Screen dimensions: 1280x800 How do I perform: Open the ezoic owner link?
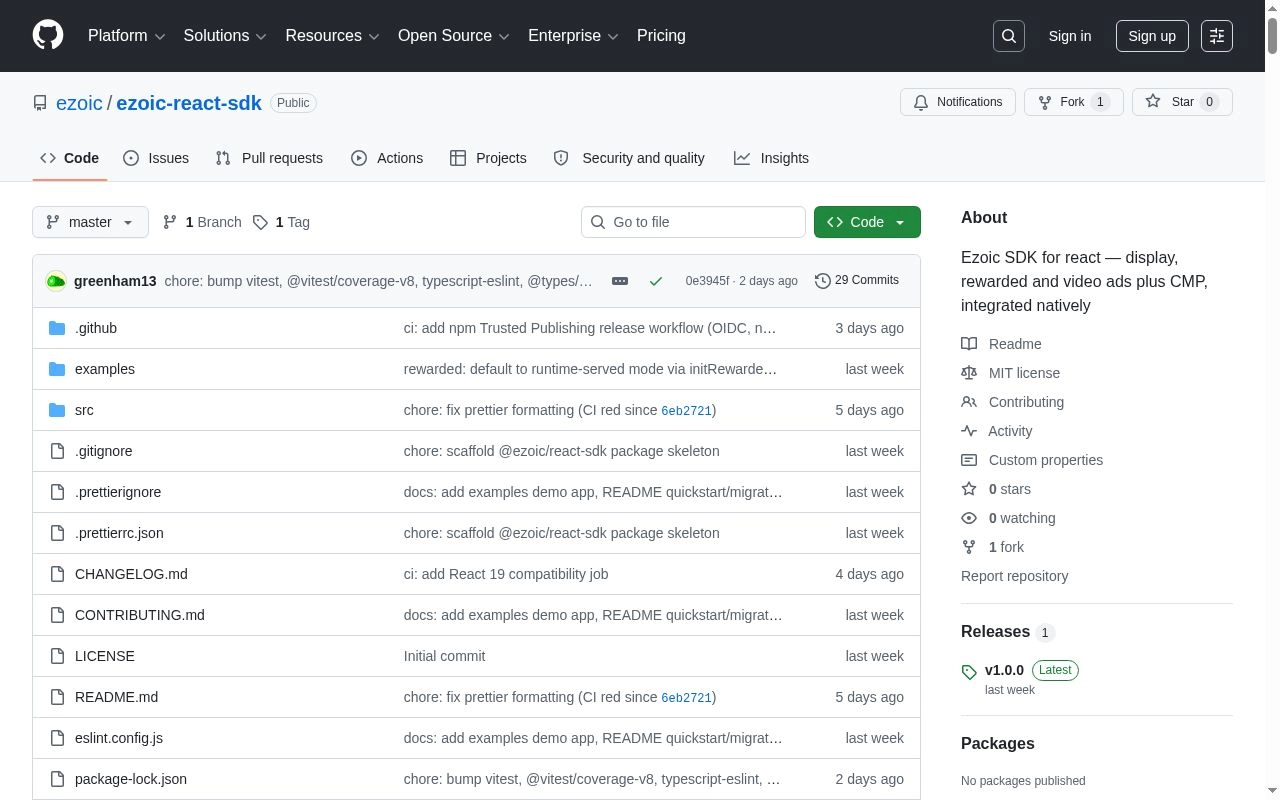pos(79,103)
